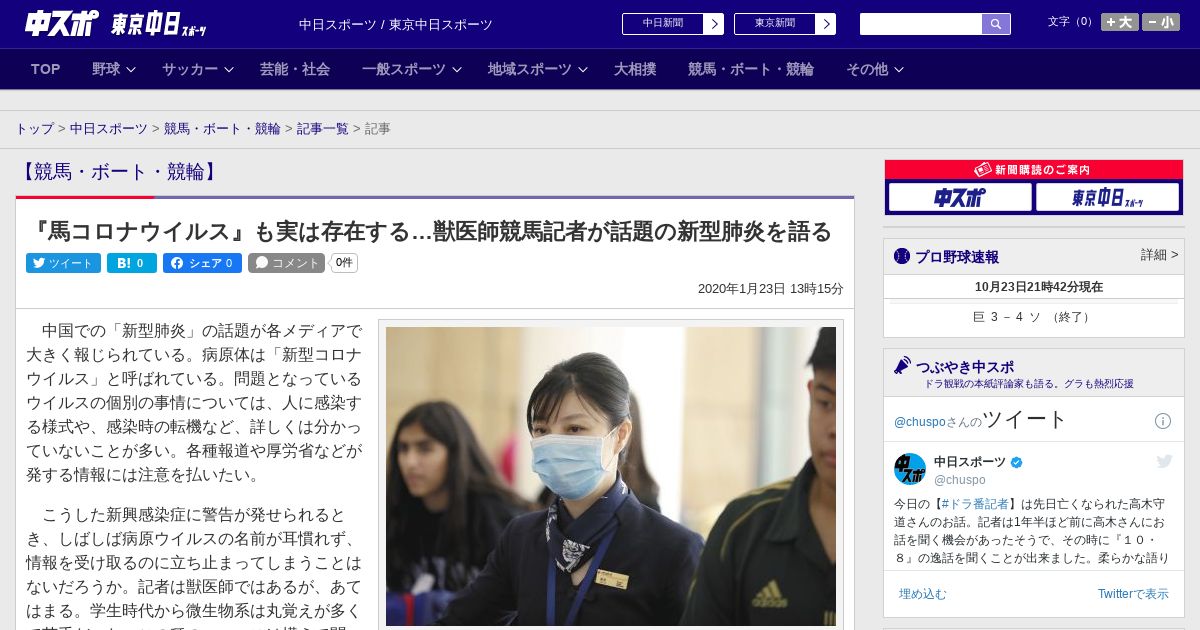Click the Twitter bird icon in tweet
The image size is (1200, 630).
[x=1164, y=461]
